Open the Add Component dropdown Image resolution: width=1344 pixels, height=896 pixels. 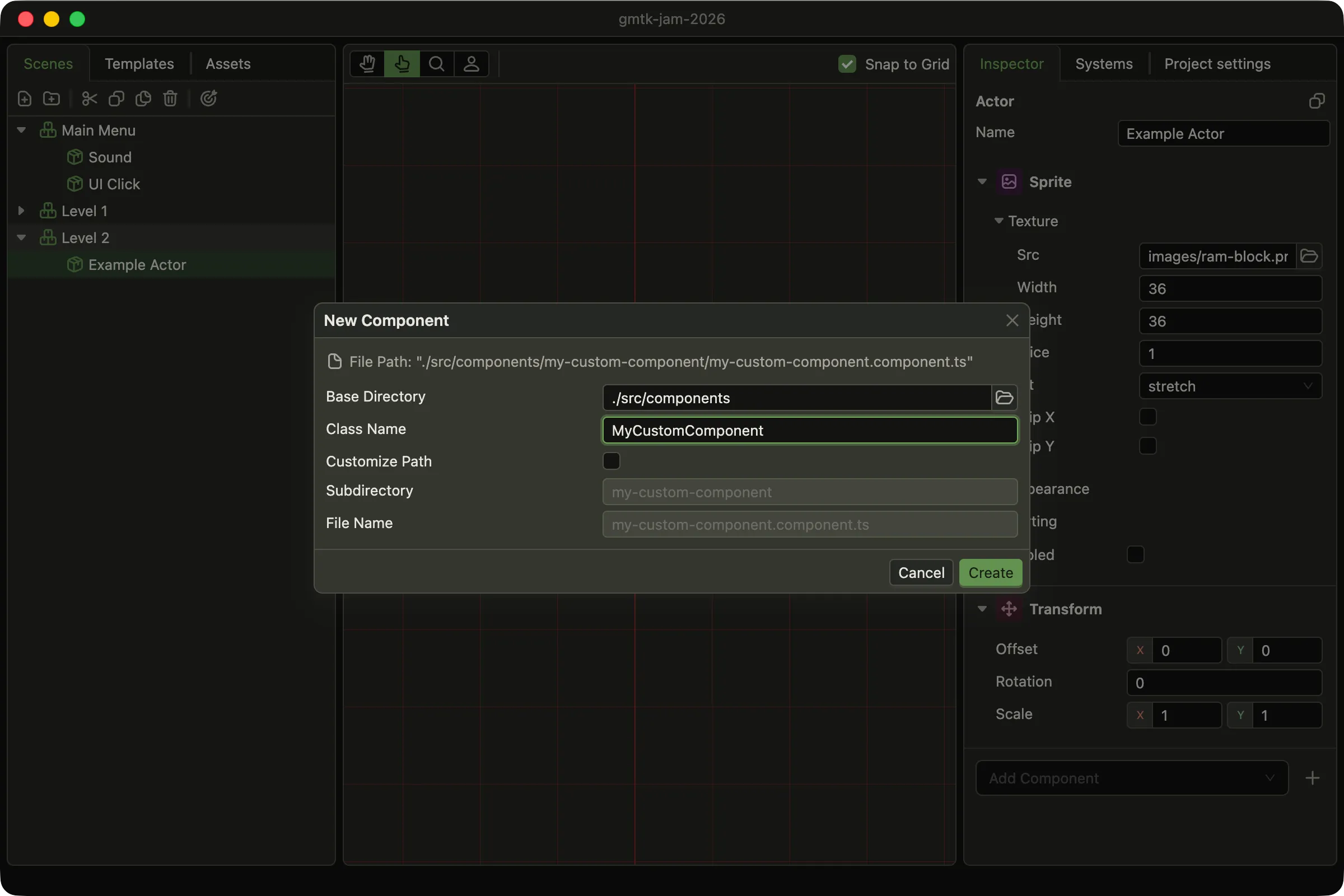pos(1132,778)
